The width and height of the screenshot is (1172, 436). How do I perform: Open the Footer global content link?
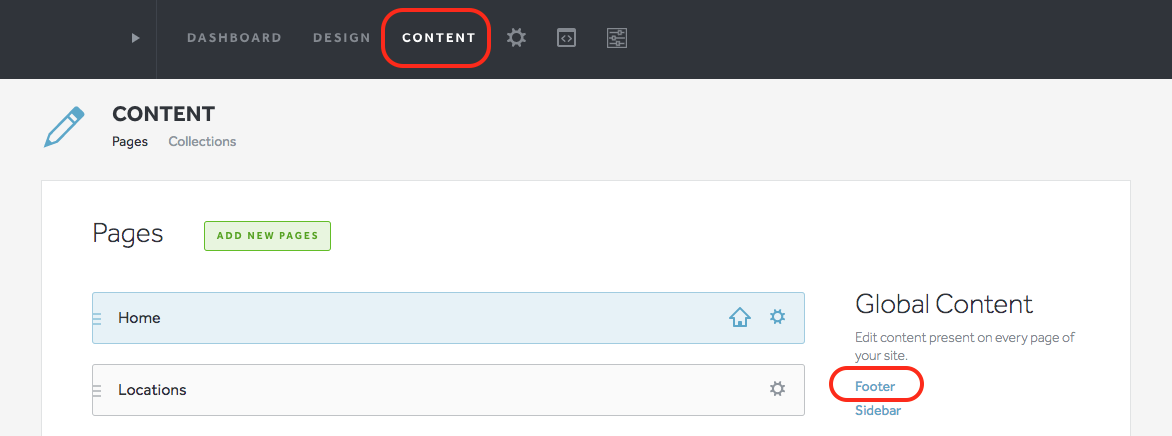pyautogui.click(x=875, y=387)
